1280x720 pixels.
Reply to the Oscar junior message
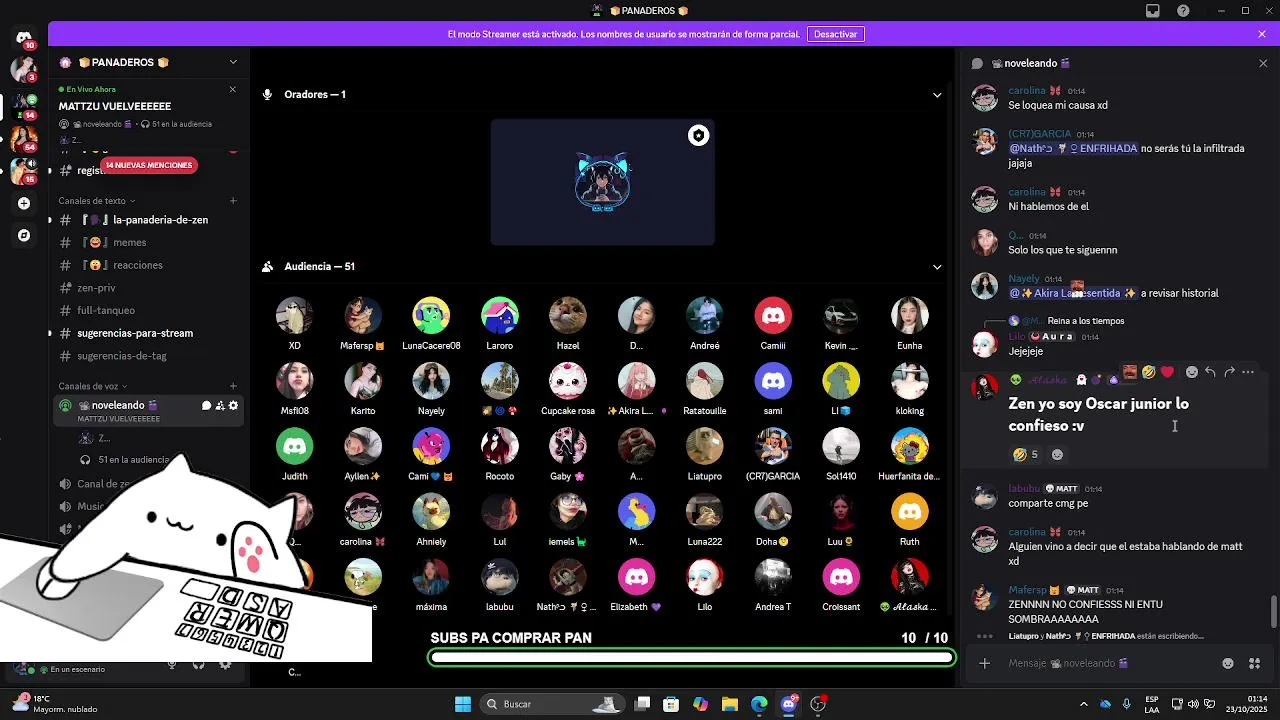(x=1210, y=372)
